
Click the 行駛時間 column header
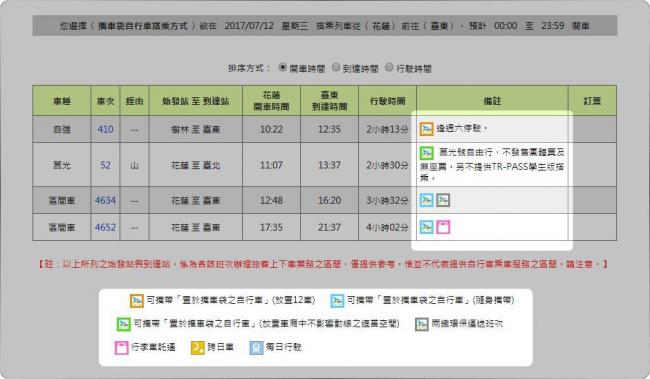(x=387, y=101)
